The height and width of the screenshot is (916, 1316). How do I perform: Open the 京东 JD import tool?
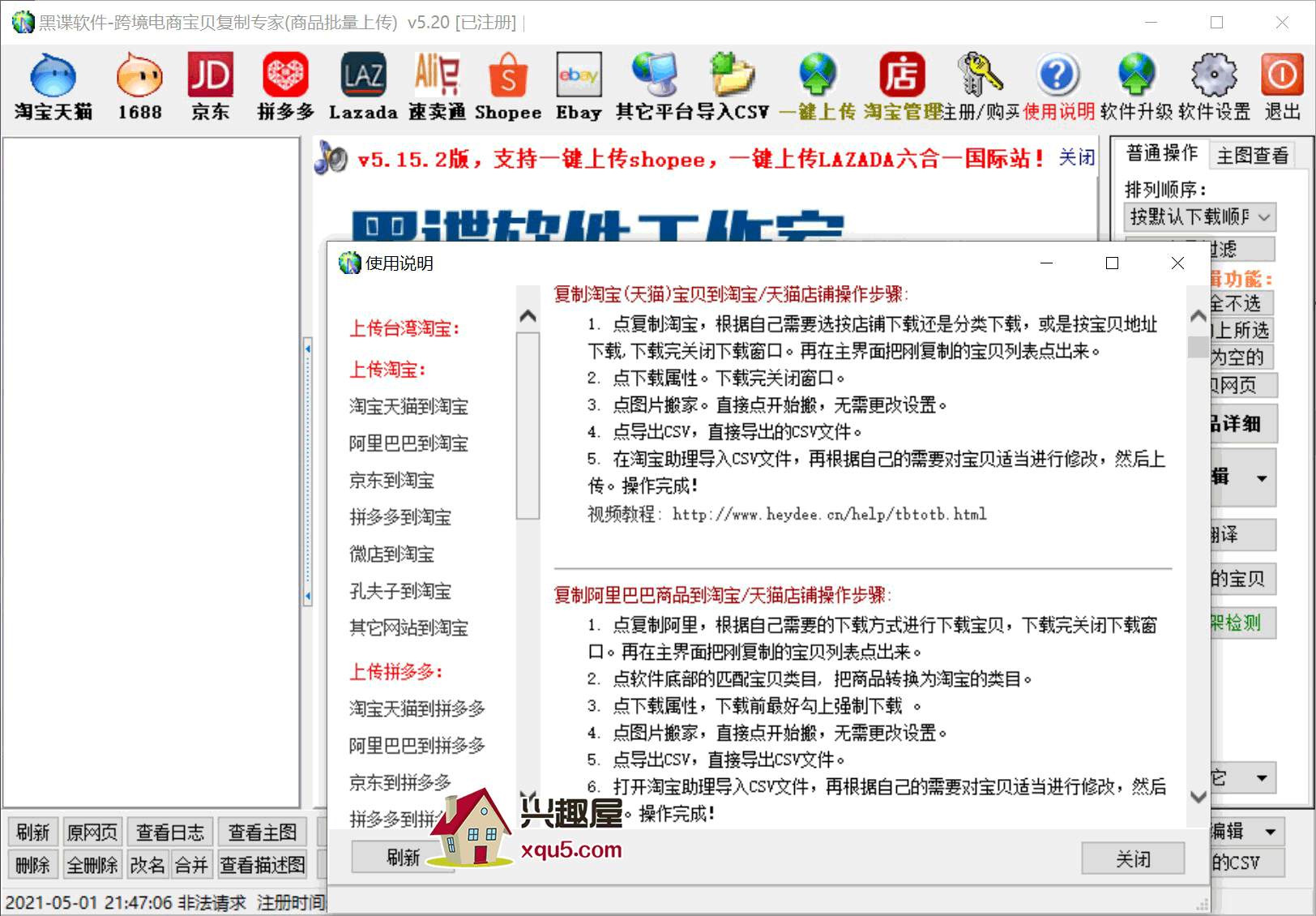coord(211,87)
